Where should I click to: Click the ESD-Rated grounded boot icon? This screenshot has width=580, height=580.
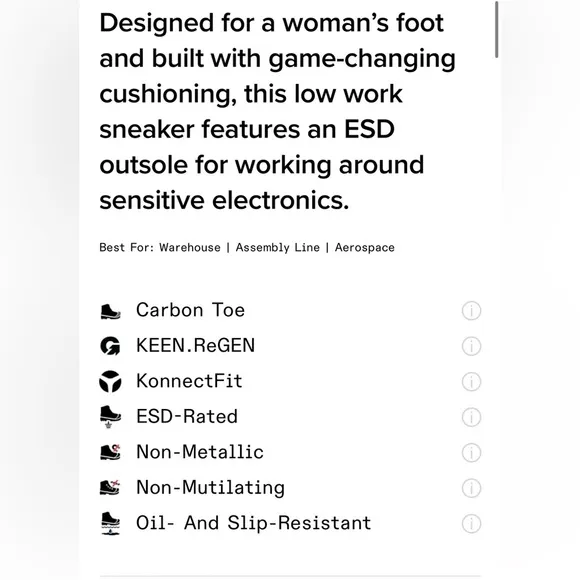tap(110, 417)
